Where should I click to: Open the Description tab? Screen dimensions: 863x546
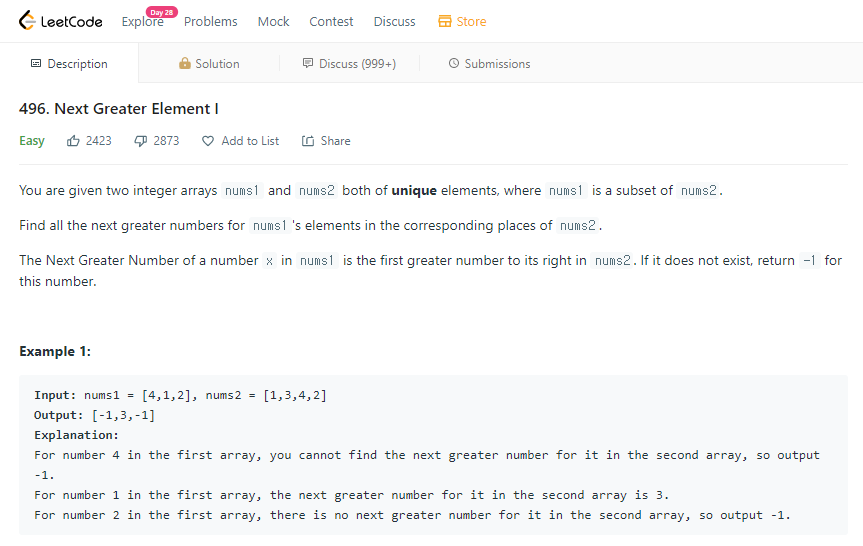pos(69,63)
